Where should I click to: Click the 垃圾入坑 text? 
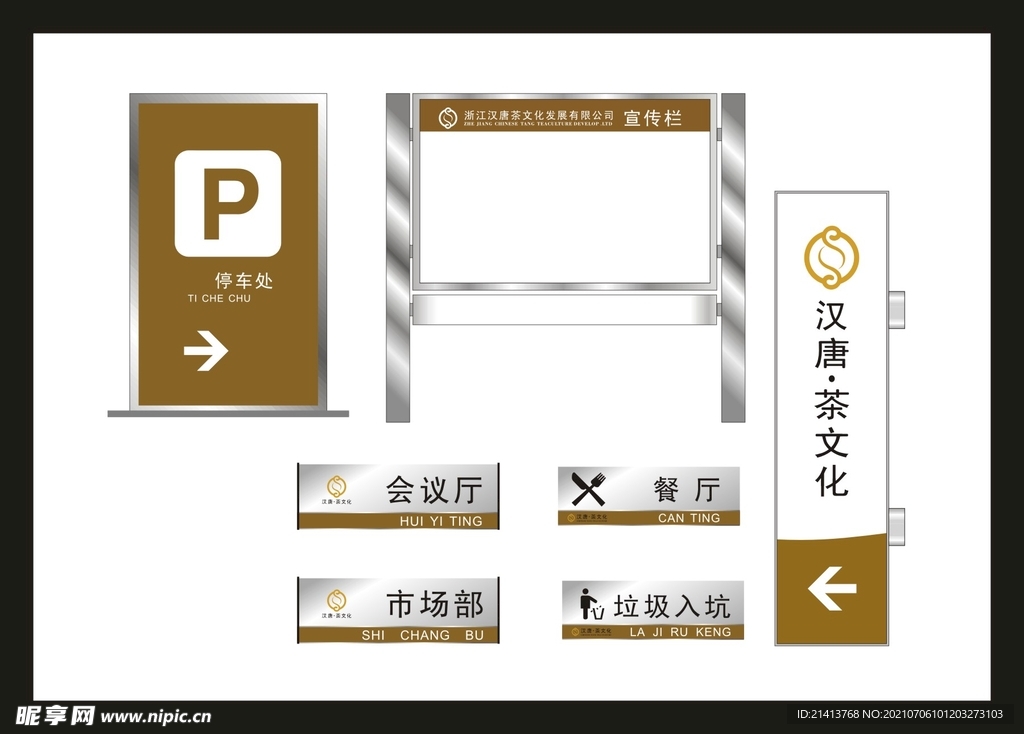coord(672,606)
